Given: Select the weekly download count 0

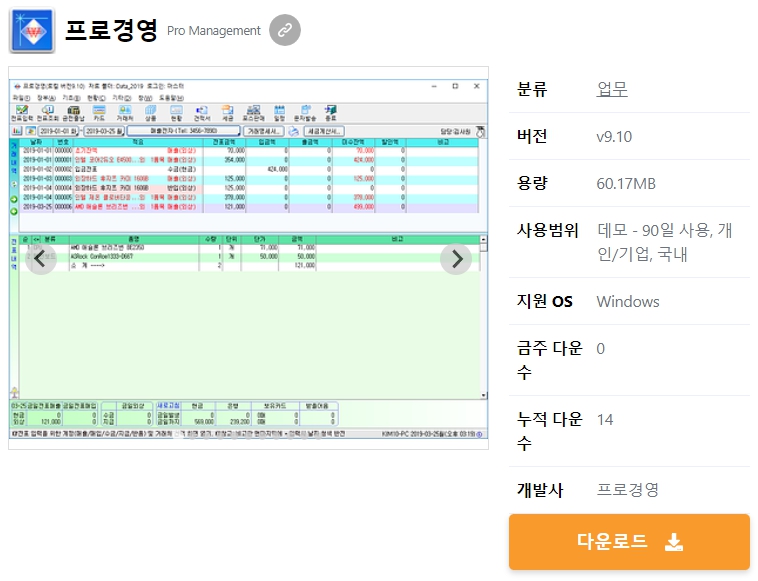Looking at the screenshot, I should pos(600,349).
